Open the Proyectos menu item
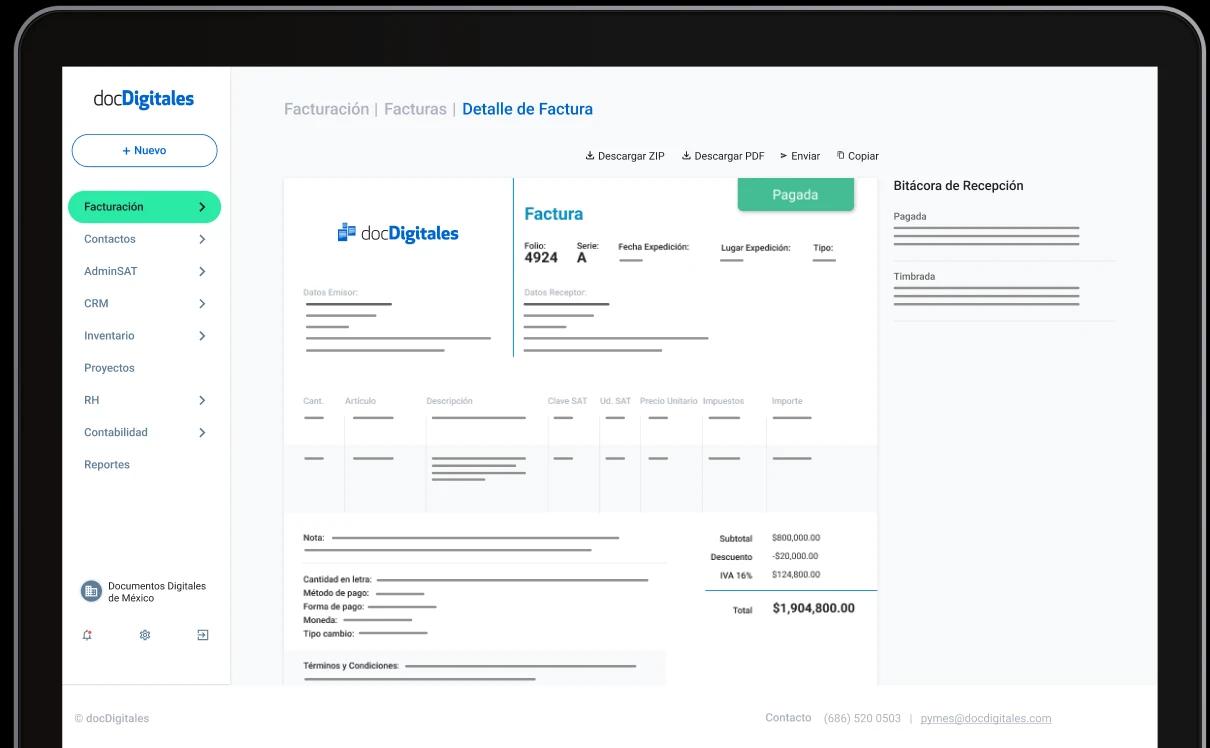Viewport: 1210px width, 748px height. [x=109, y=368]
